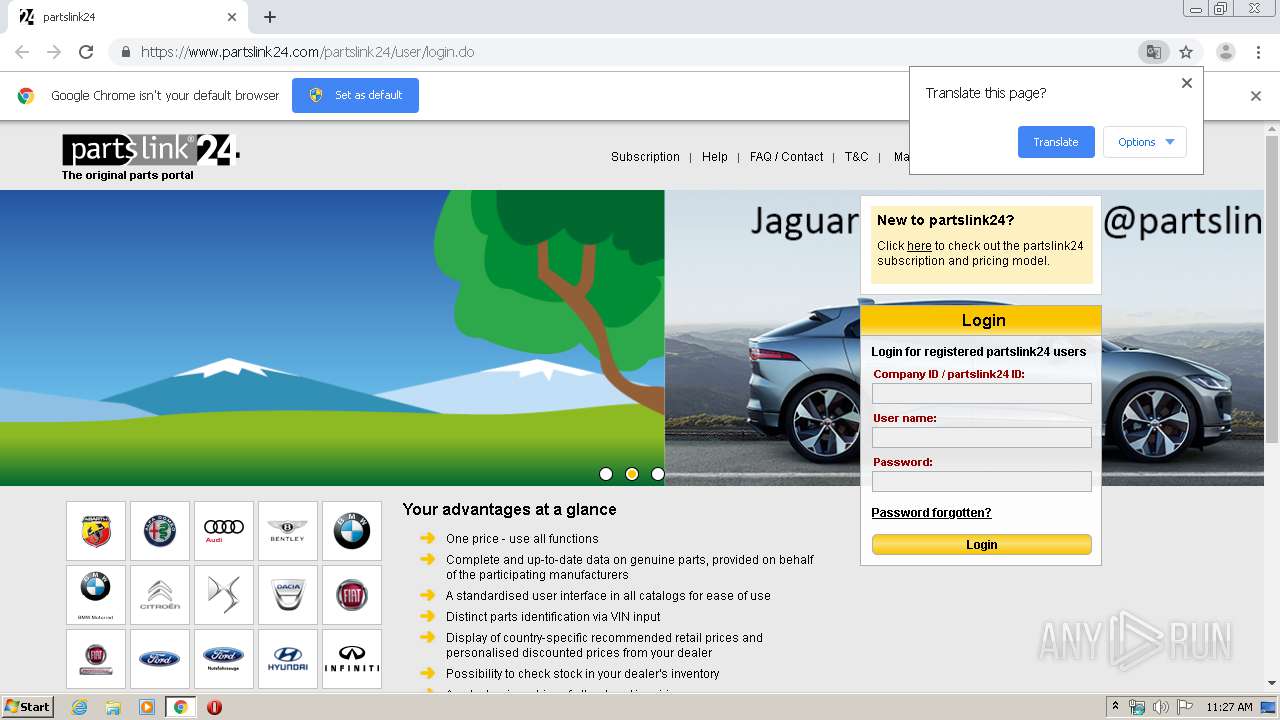Expand the translate Options dropdown
The width and height of the screenshot is (1280, 720).
pyautogui.click(x=1145, y=142)
